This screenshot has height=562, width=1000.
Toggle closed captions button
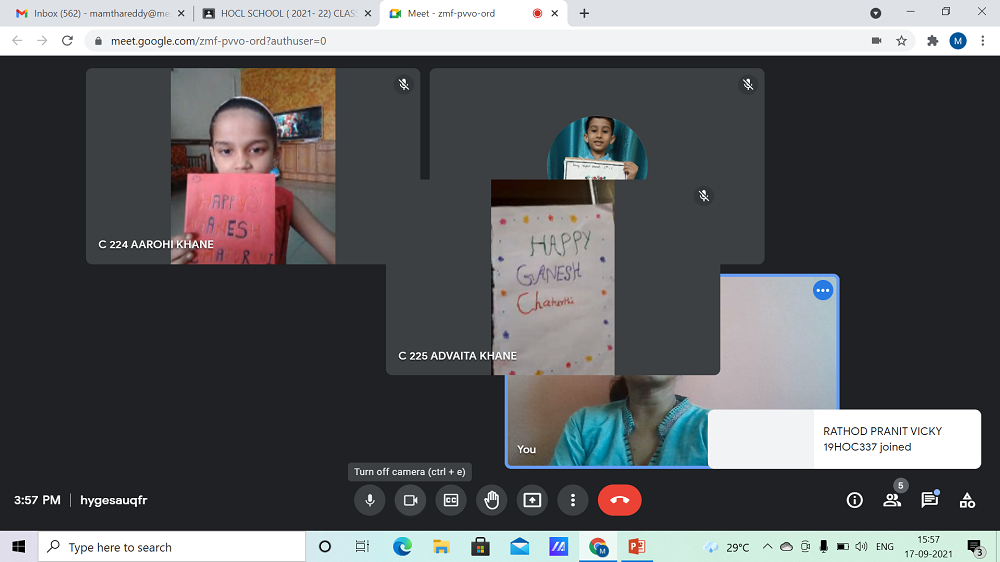451,500
